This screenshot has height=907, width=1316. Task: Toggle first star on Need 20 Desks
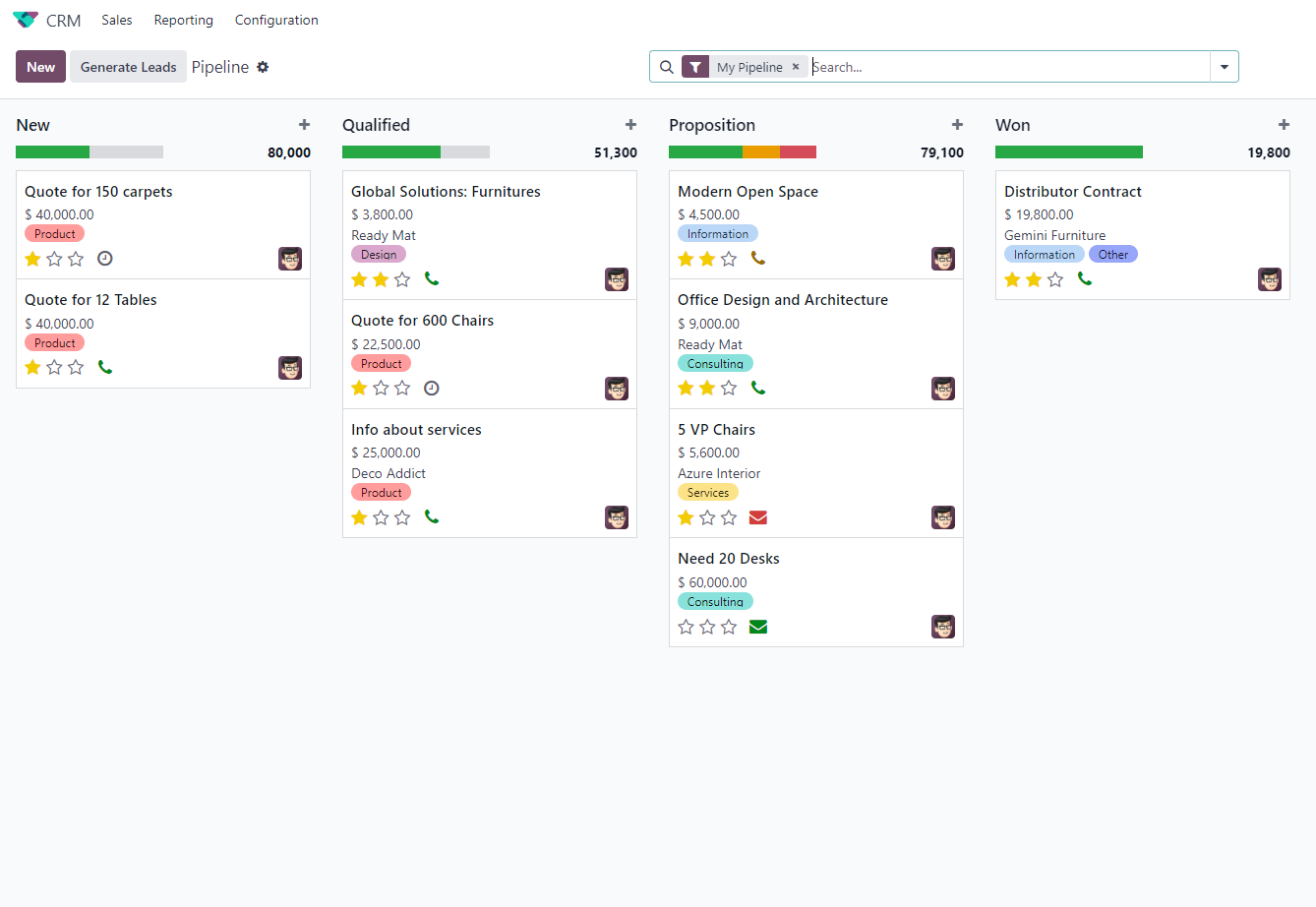pos(687,627)
